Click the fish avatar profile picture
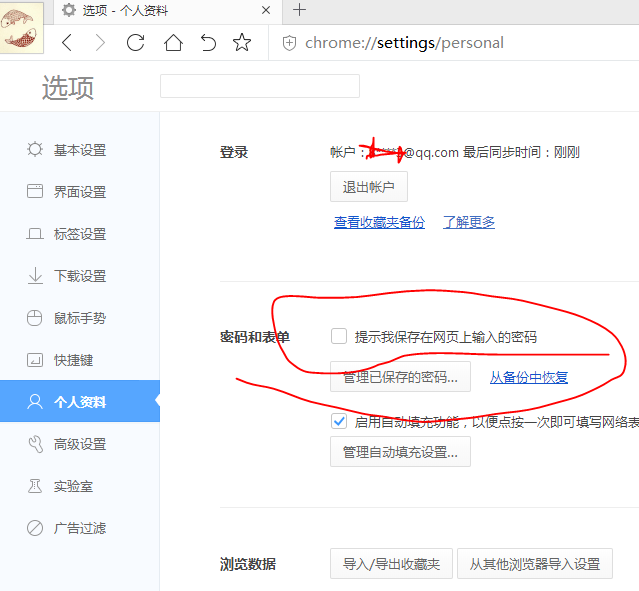The height and width of the screenshot is (591, 639). pos(22,27)
